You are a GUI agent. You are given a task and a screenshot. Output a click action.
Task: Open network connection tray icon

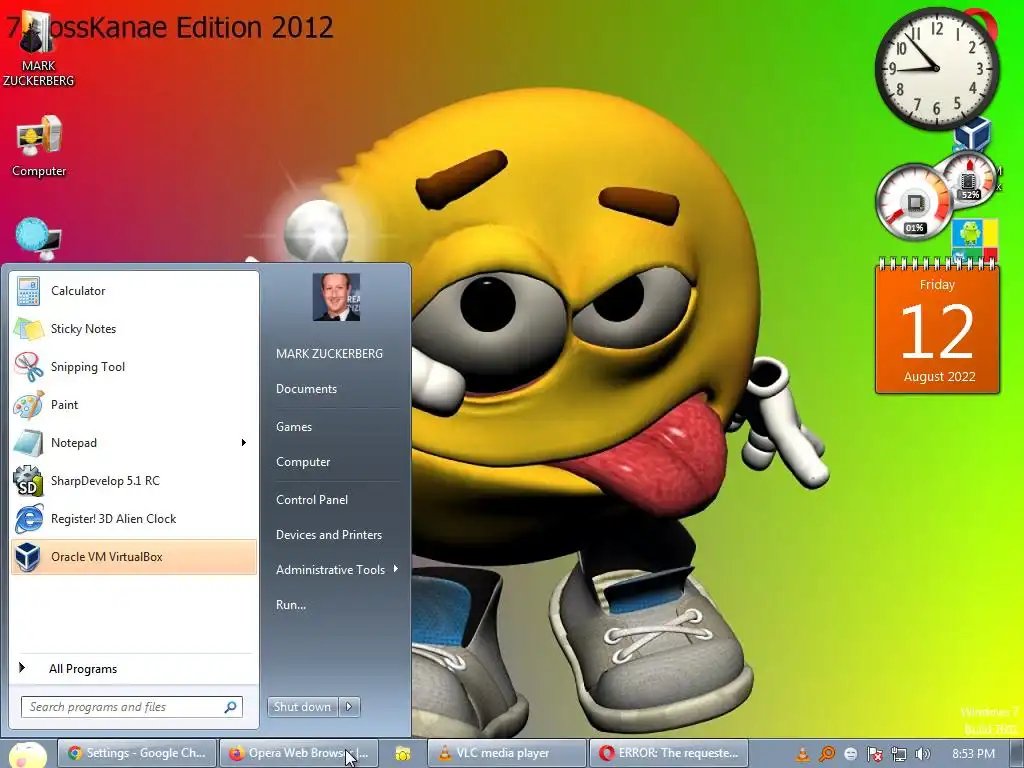tap(899, 754)
